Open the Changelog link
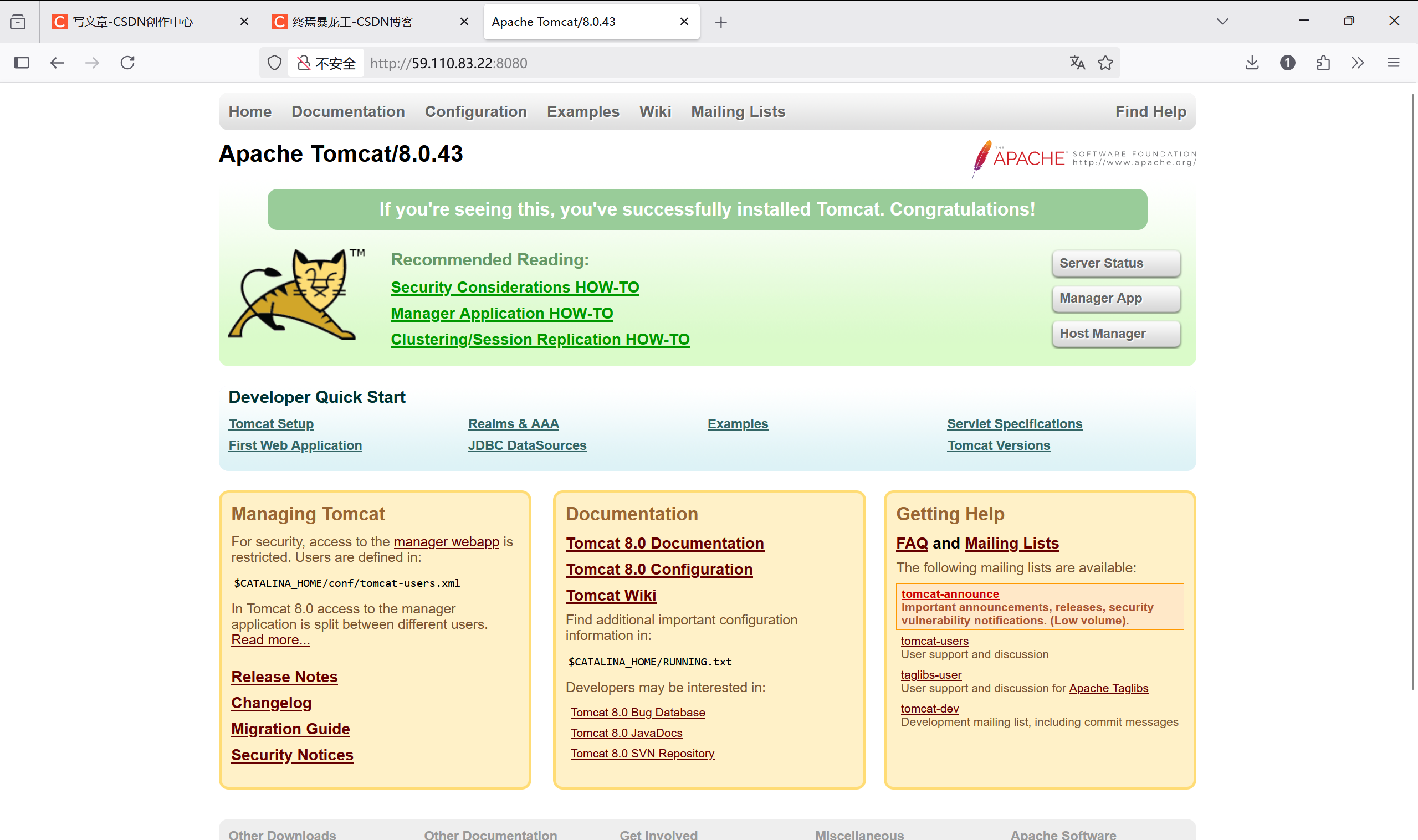This screenshot has width=1418, height=840. pos(271,703)
